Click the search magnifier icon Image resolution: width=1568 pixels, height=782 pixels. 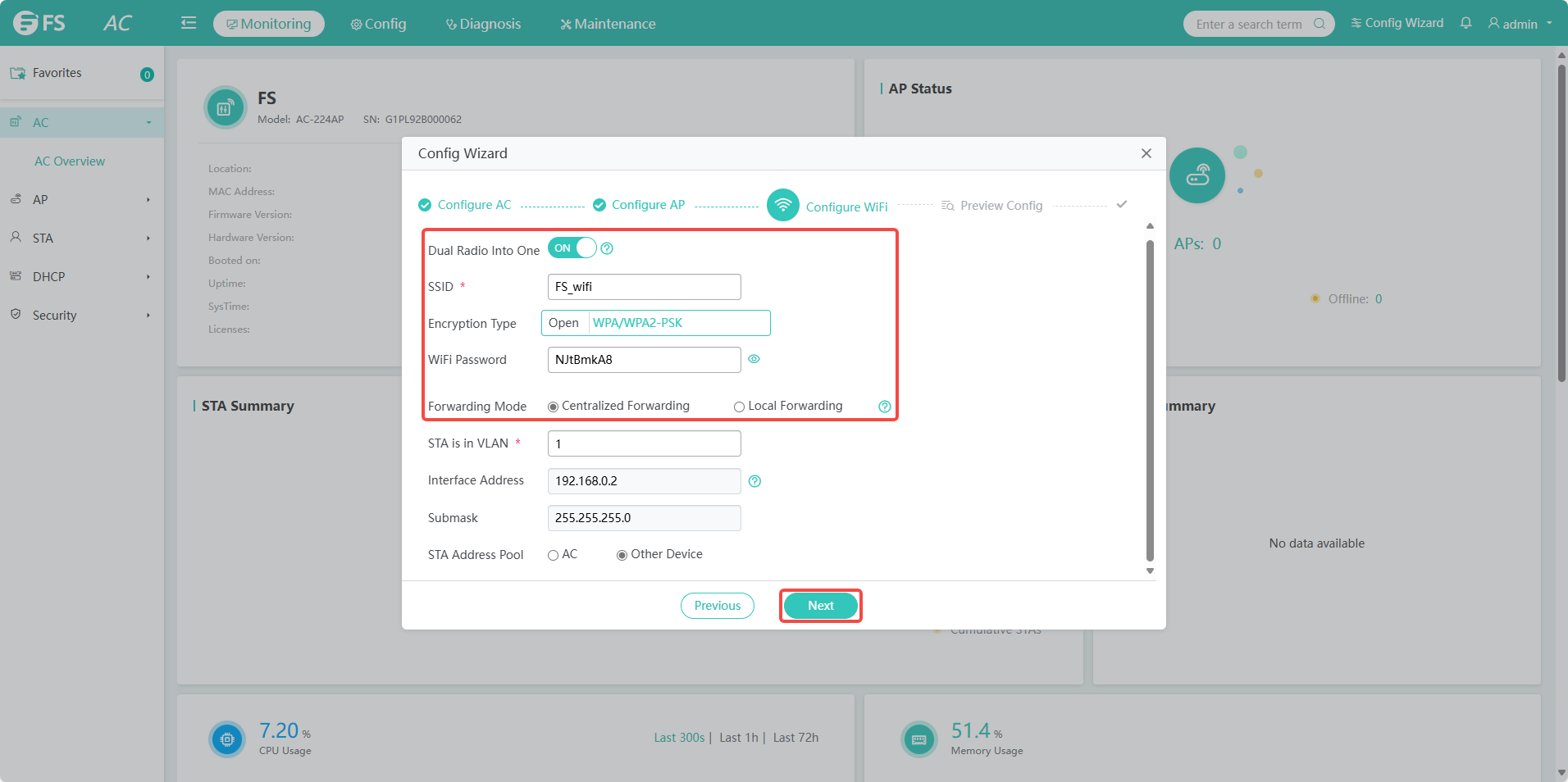(x=1319, y=24)
